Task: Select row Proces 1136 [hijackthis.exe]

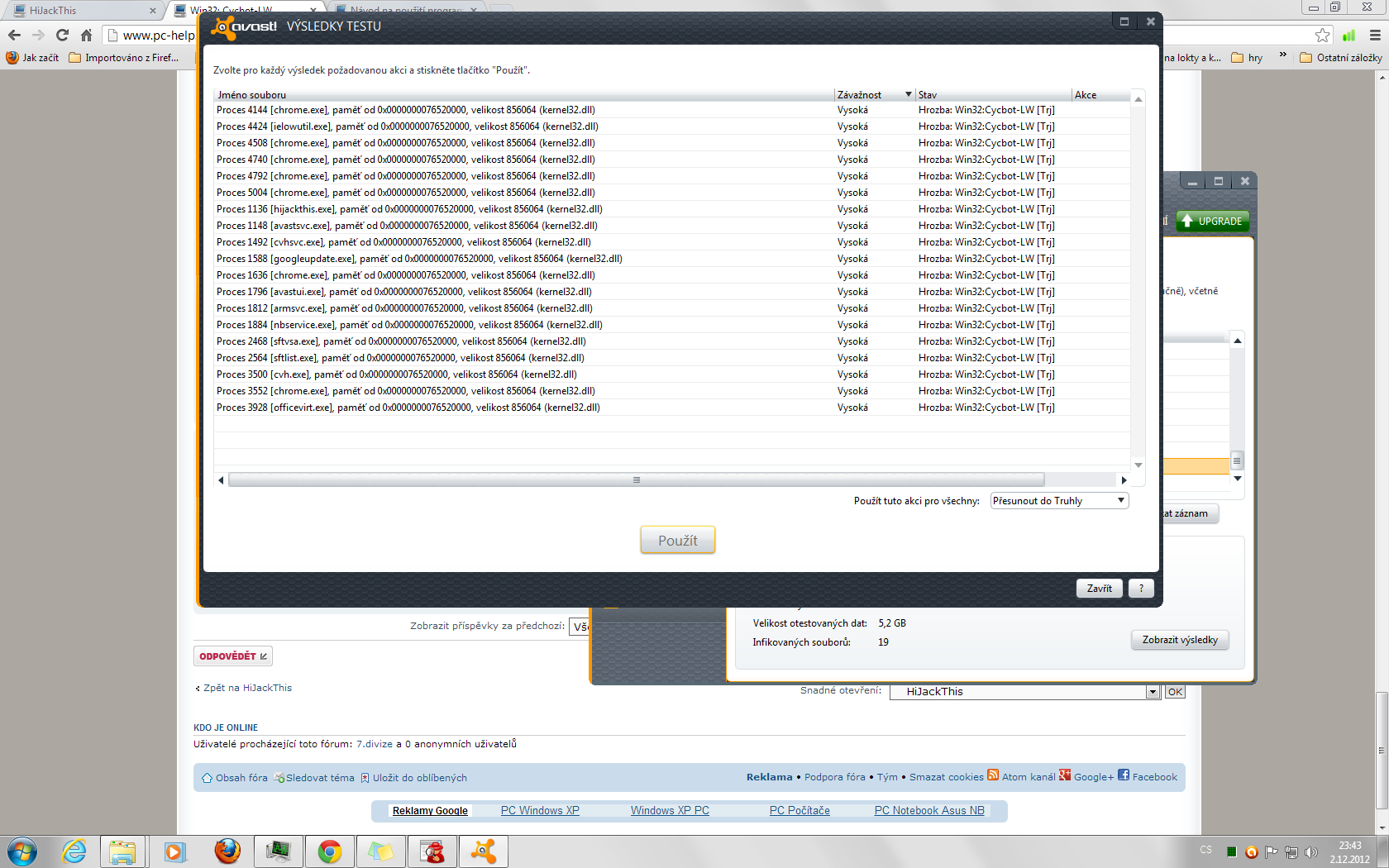Action: 671,209
